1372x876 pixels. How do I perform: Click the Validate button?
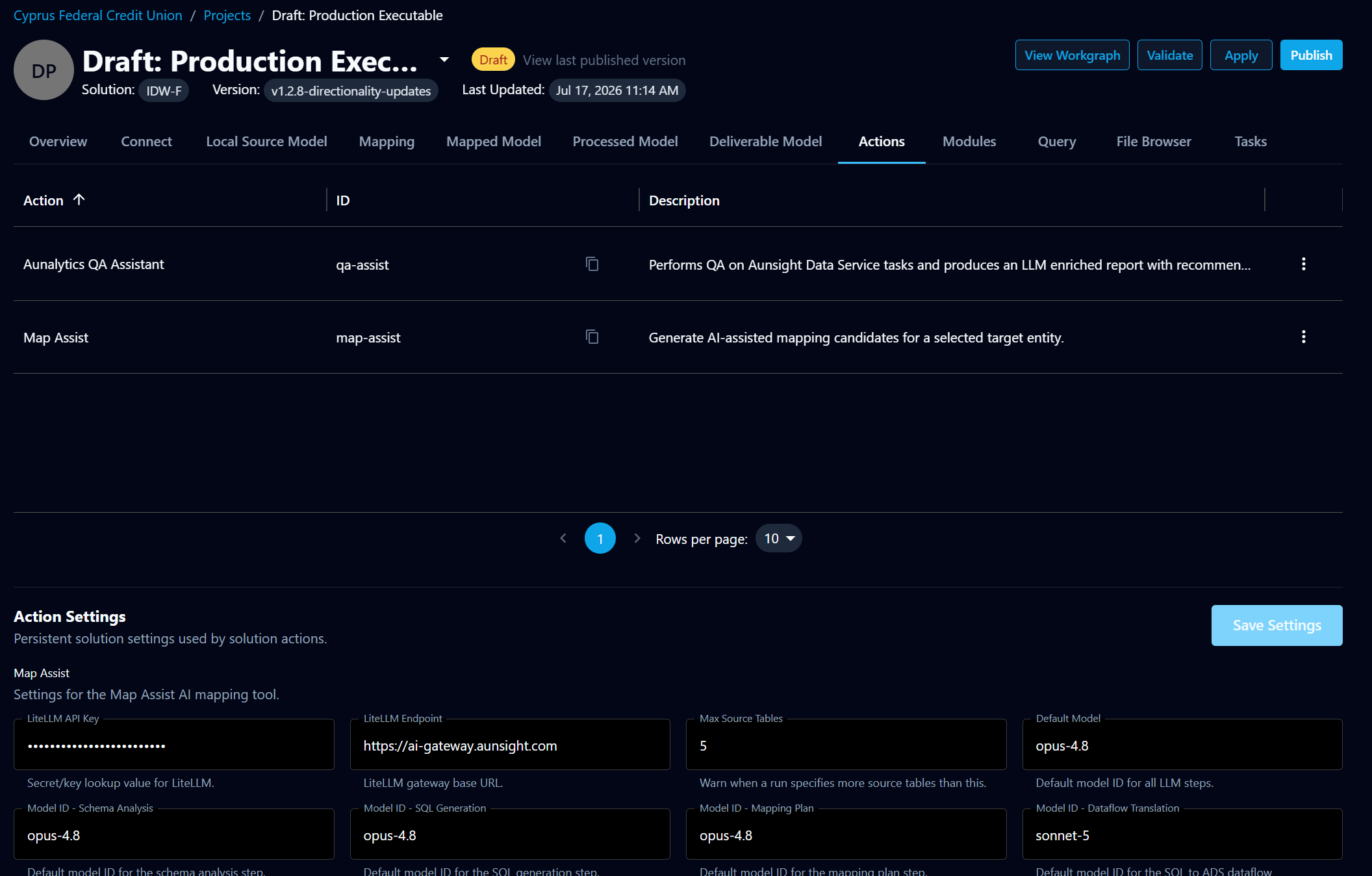click(1169, 55)
